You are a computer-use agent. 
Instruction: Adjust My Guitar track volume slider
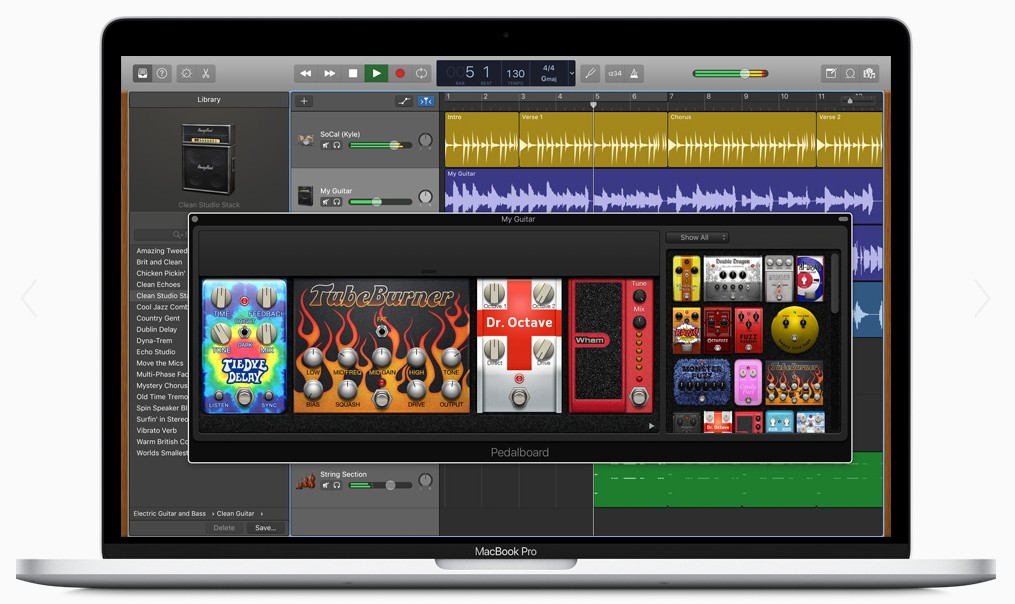click(x=381, y=202)
